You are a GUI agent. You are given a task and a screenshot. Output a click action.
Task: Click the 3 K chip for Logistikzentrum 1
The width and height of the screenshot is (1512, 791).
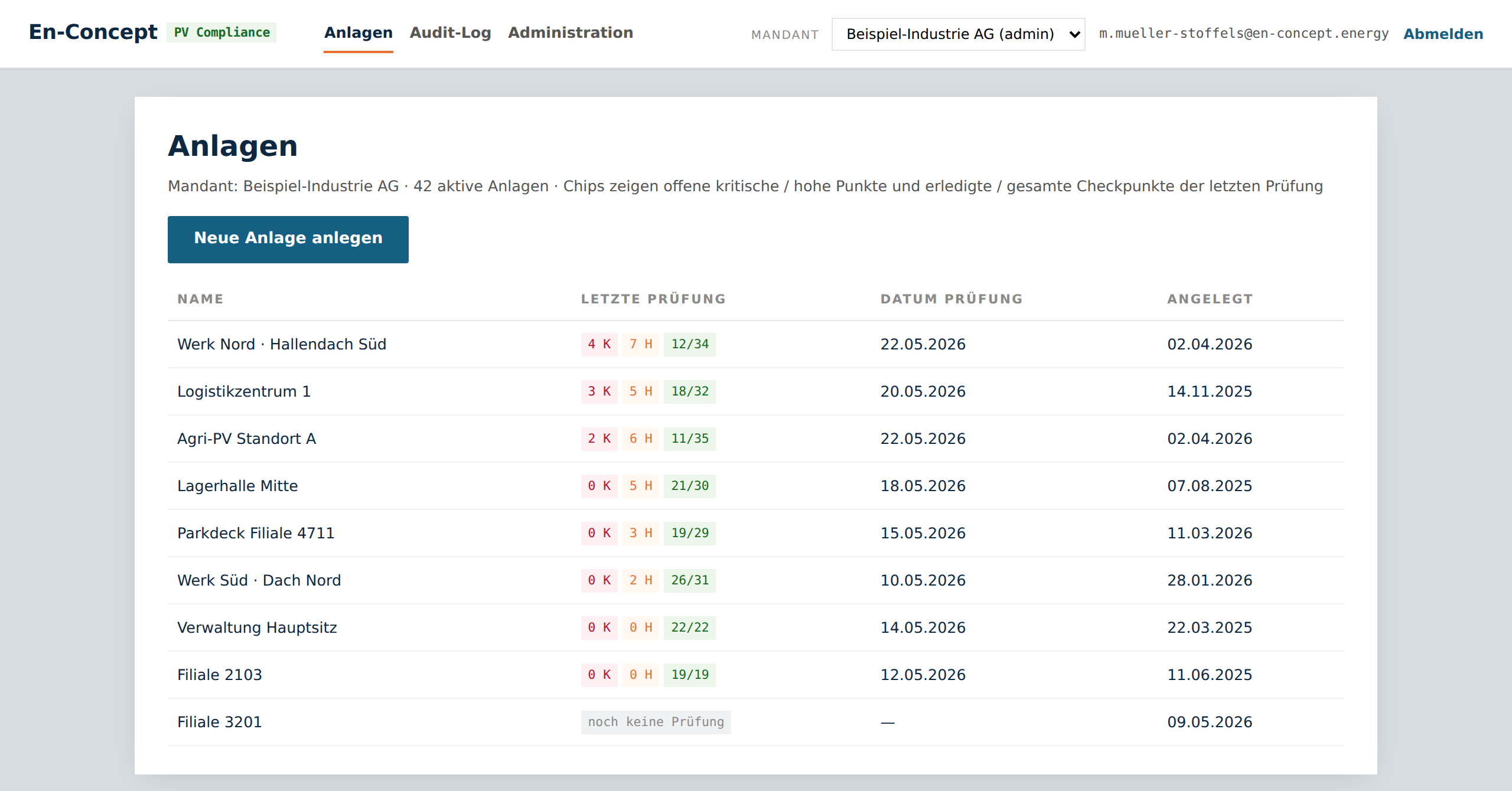coord(599,391)
